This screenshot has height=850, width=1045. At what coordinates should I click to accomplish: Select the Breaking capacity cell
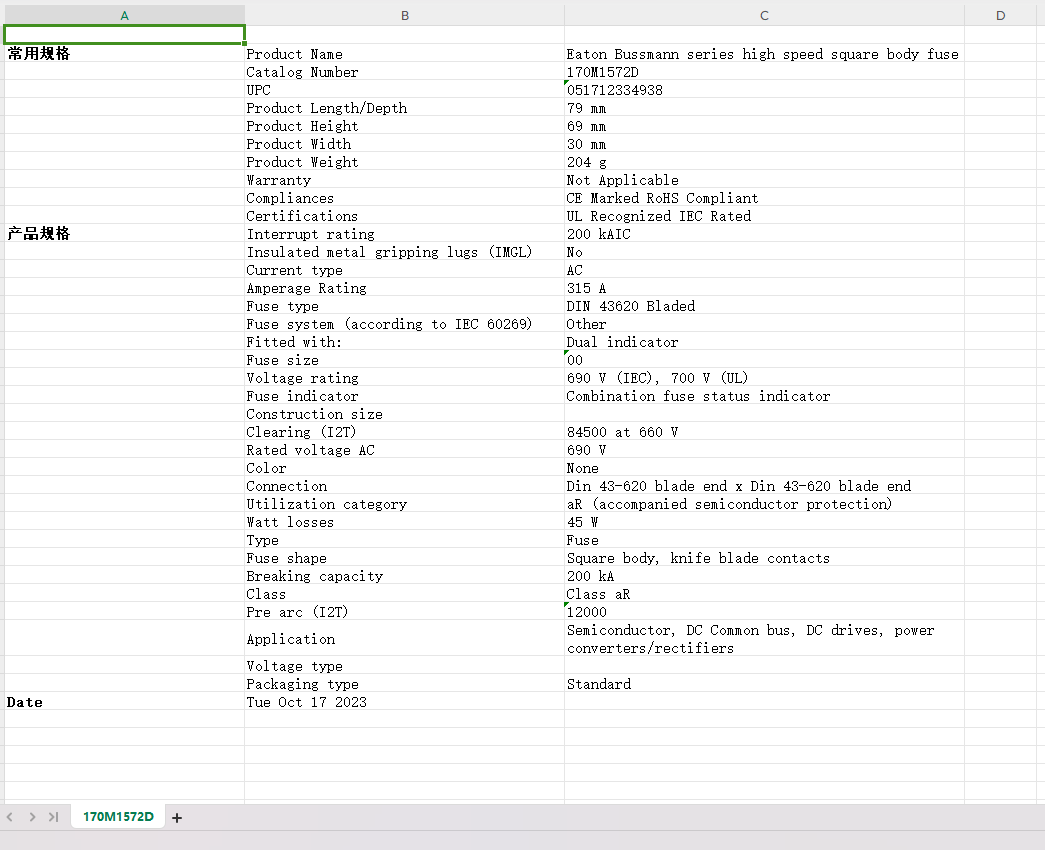pos(405,575)
